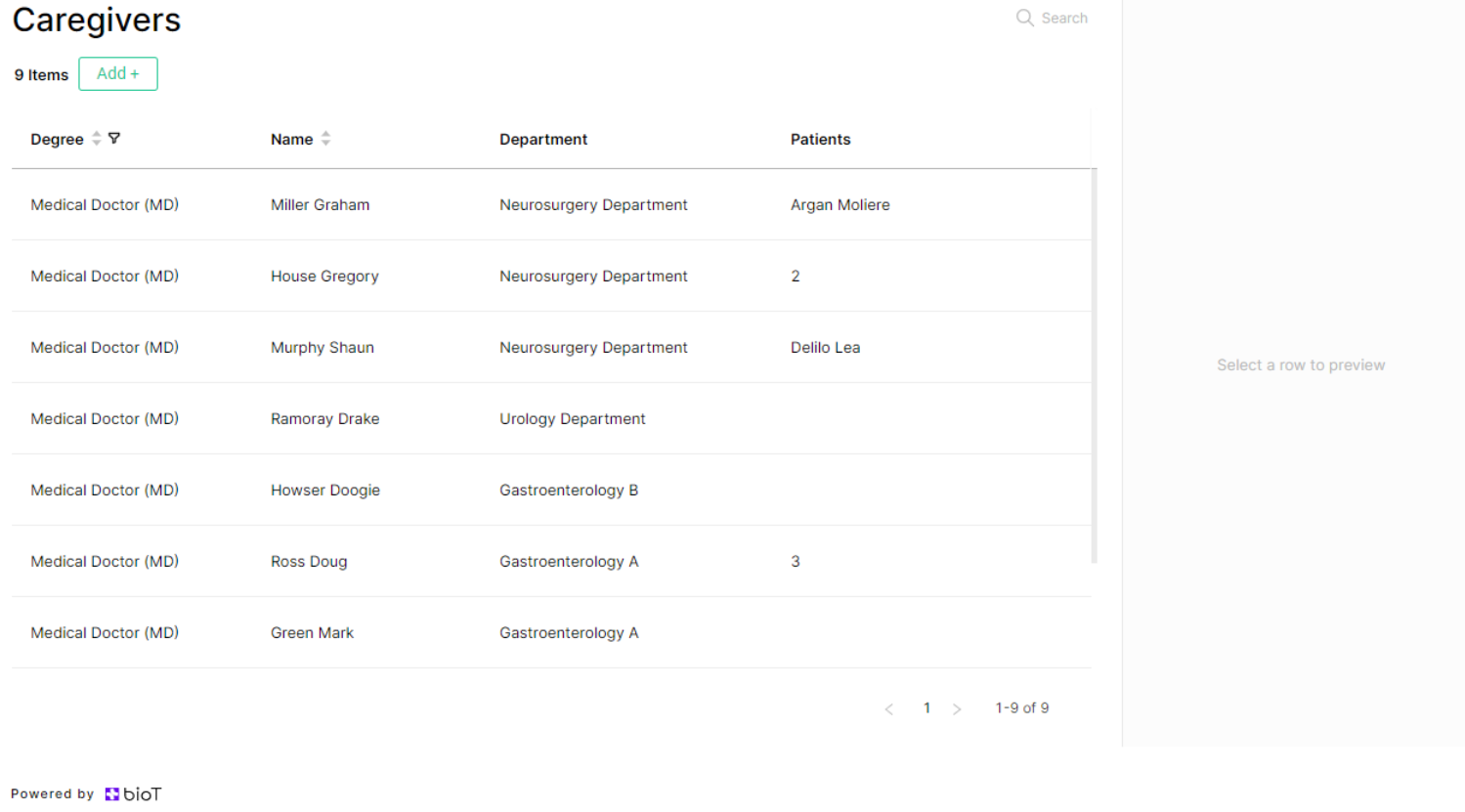1465x812 pixels.
Task: Click the patients count 3 for Ross Doug
Action: [x=796, y=562]
